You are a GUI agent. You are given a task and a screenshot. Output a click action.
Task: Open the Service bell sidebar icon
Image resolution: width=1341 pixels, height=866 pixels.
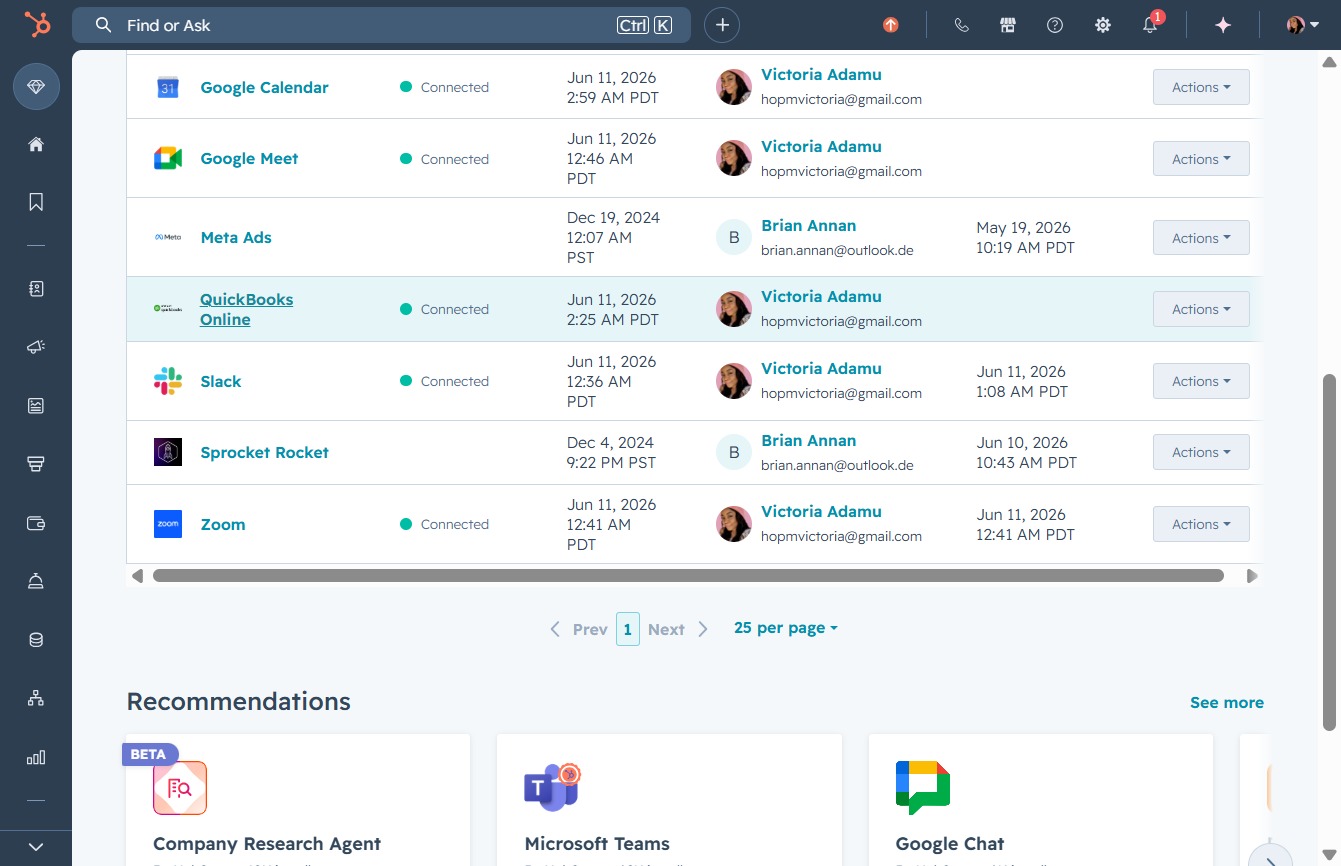point(36,582)
